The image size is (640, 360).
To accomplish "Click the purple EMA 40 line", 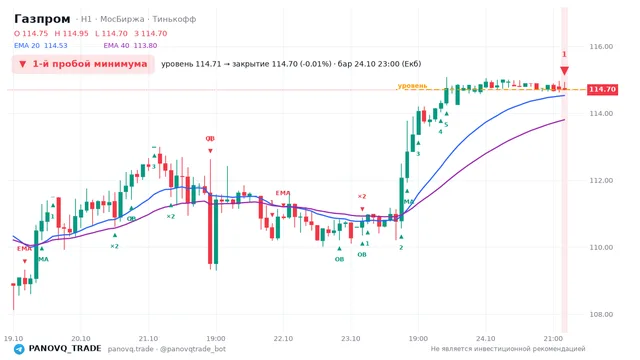I will click(510, 141).
